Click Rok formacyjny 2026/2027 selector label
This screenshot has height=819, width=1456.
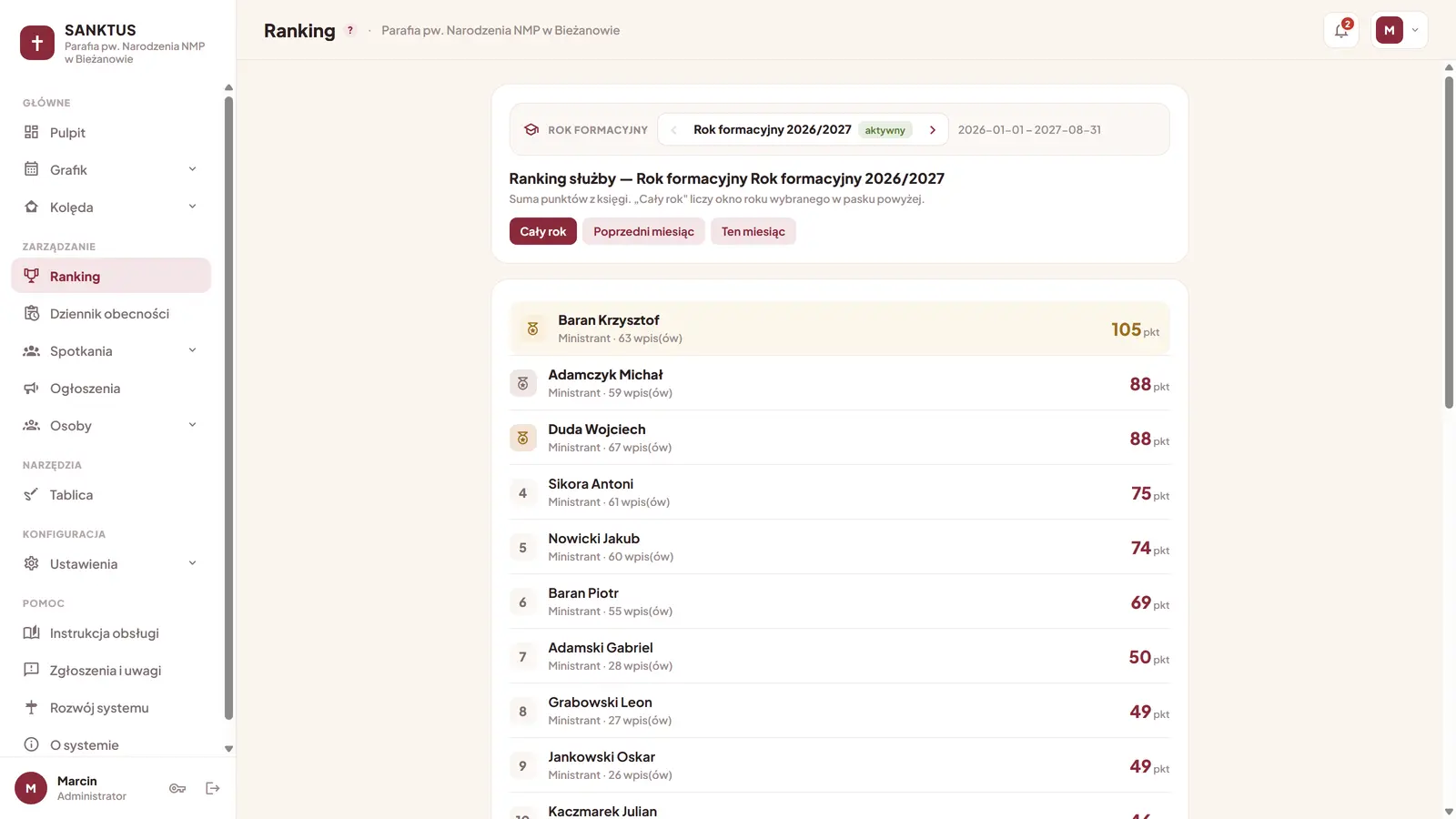(773, 129)
